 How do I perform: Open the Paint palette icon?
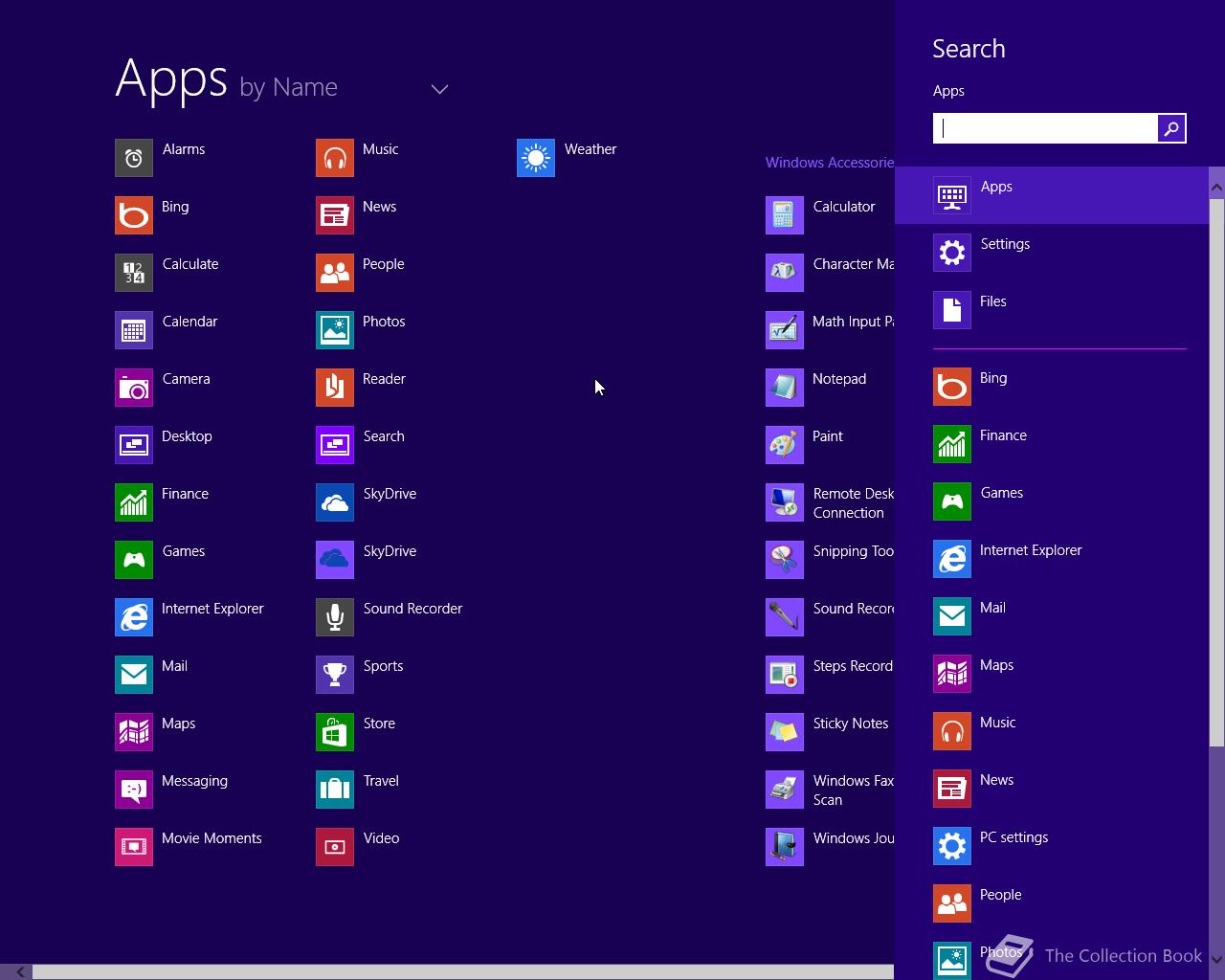(x=785, y=445)
